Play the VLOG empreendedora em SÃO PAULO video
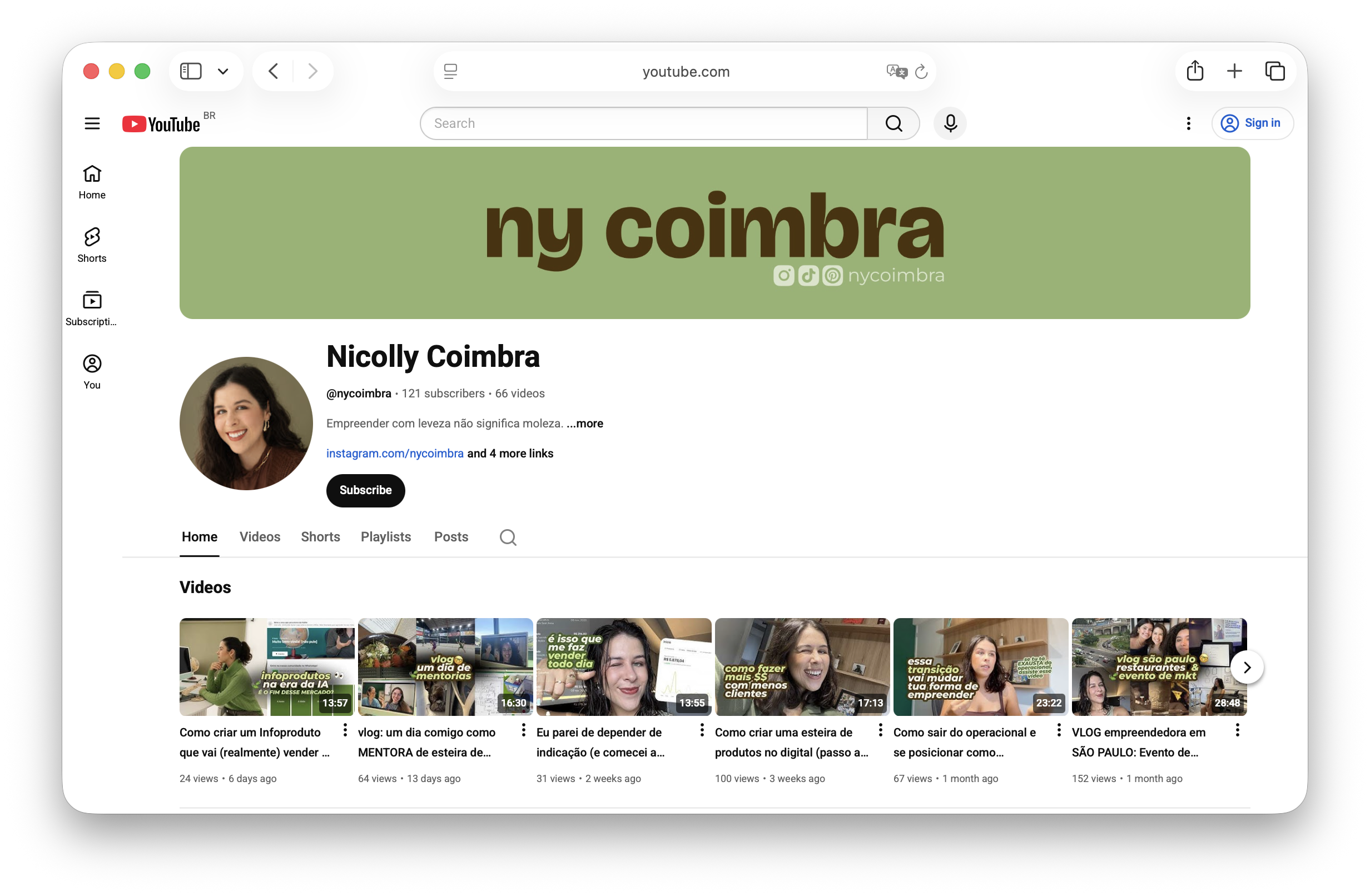 pyautogui.click(x=1159, y=666)
